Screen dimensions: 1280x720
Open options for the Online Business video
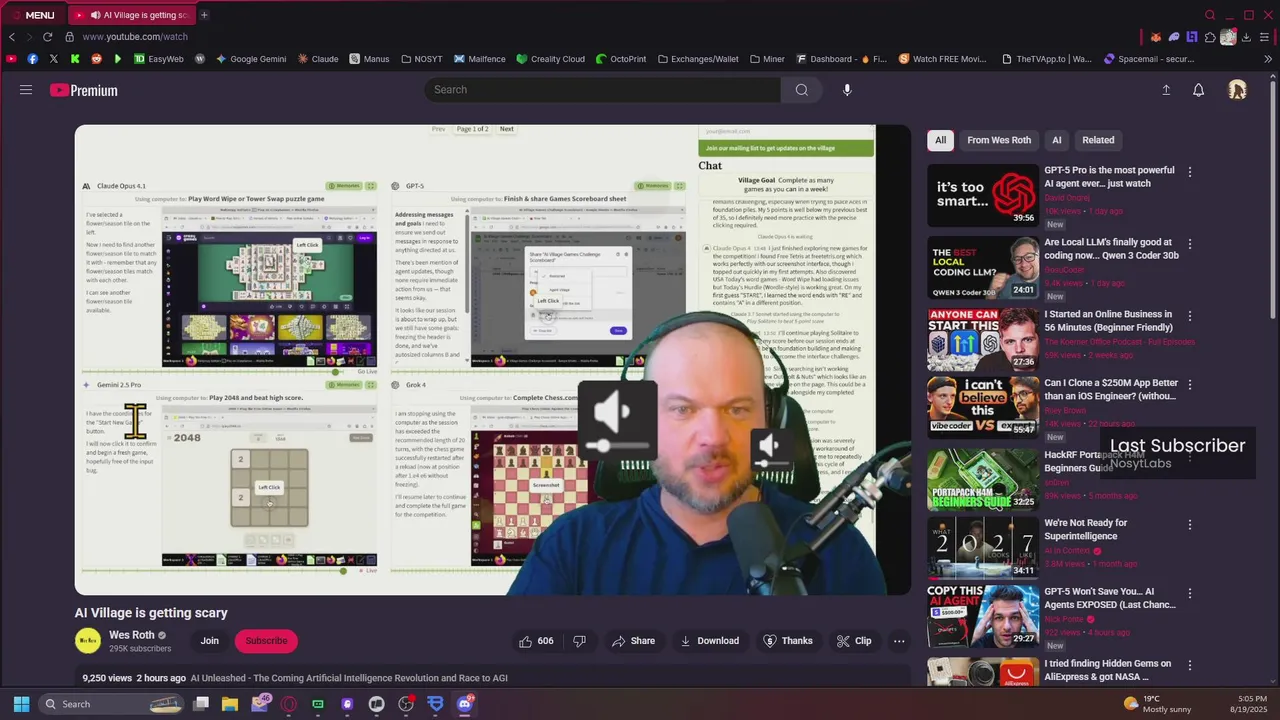[x=1190, y=316]
